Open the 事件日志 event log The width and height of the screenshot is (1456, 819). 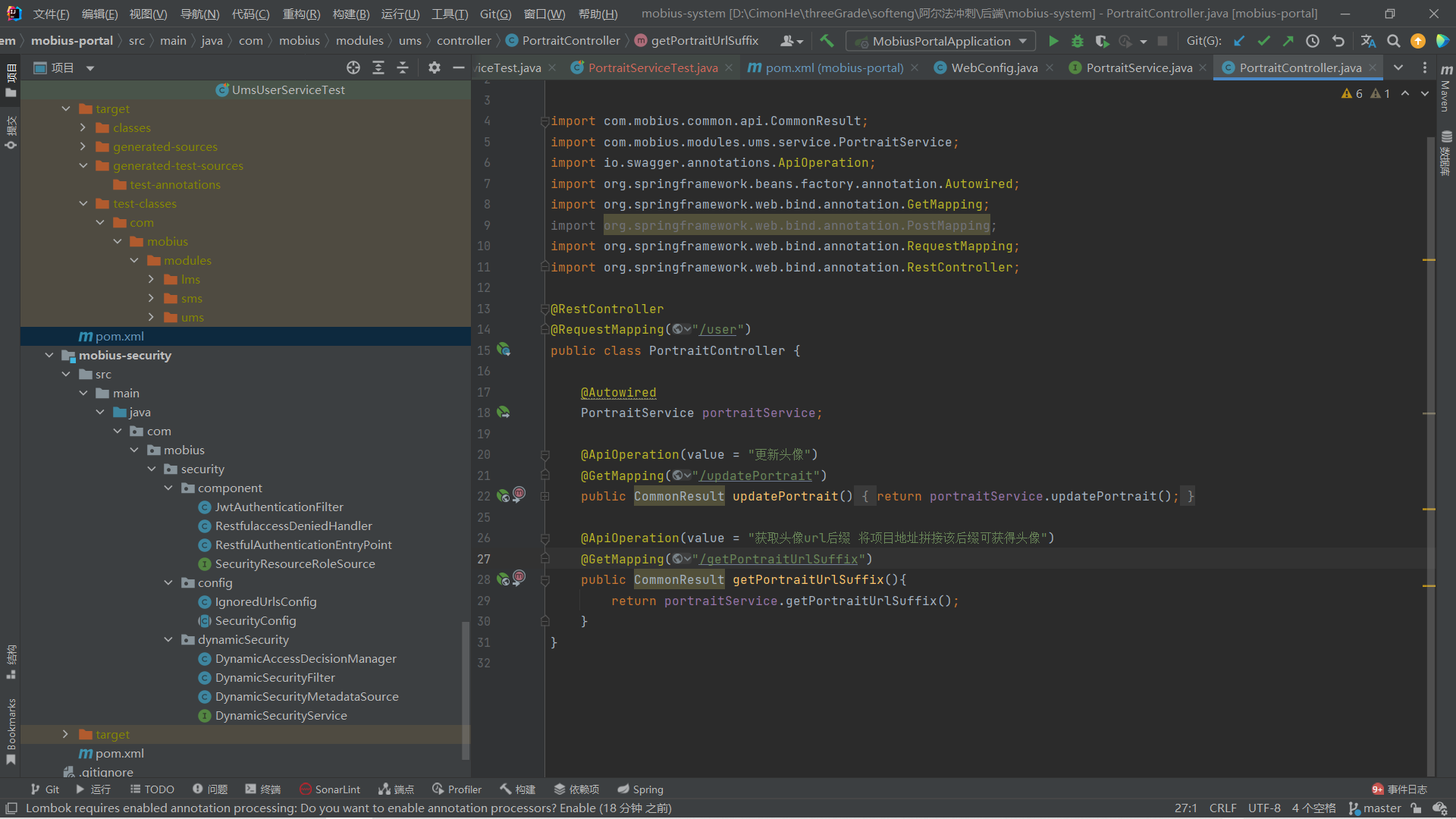[x=1399, y=789]
